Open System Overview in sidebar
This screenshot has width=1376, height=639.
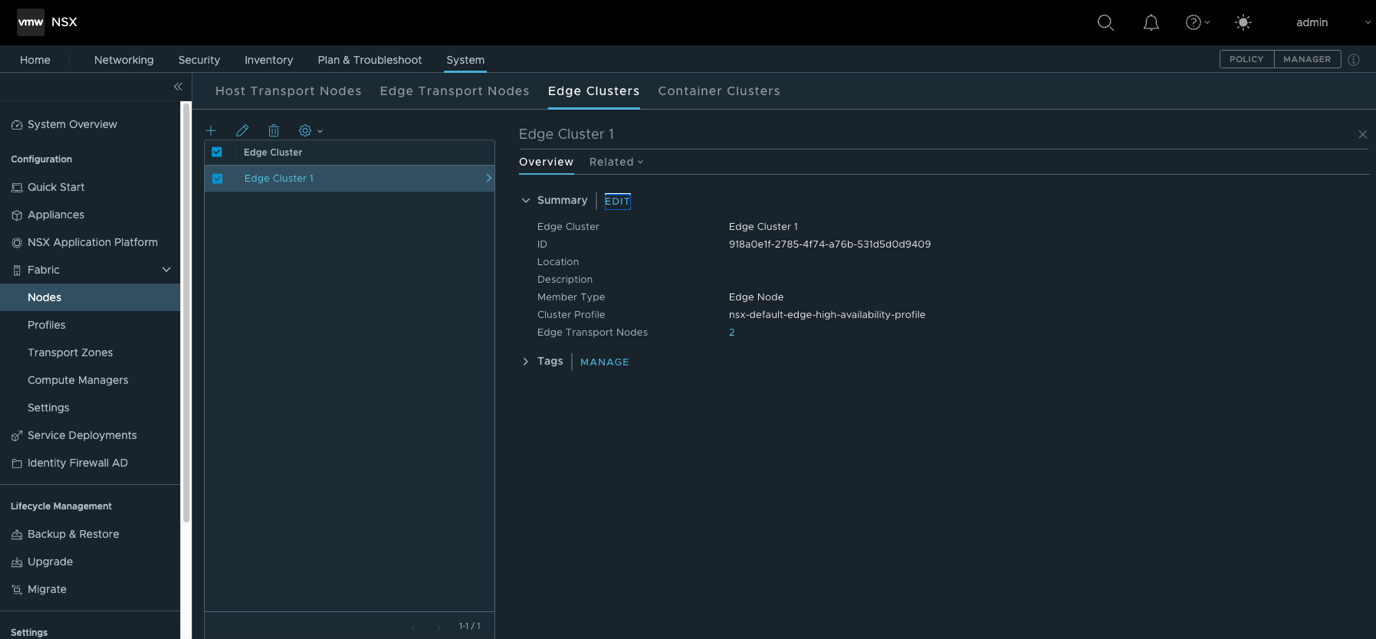coord(72,125)
